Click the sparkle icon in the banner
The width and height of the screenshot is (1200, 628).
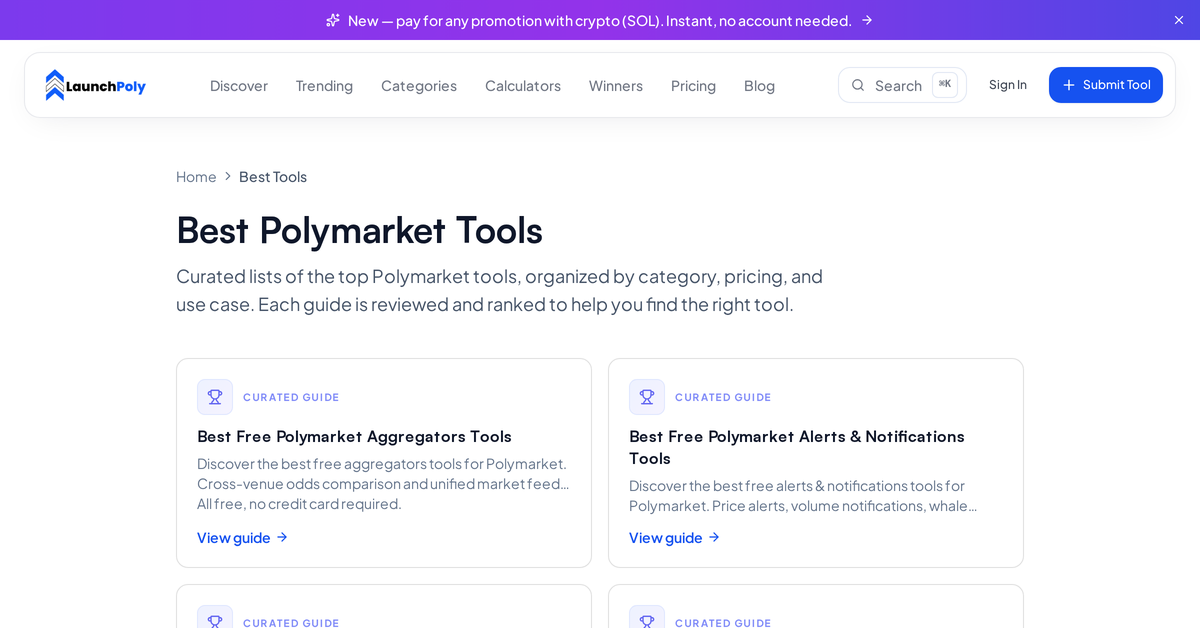click(x=333, y=20)
